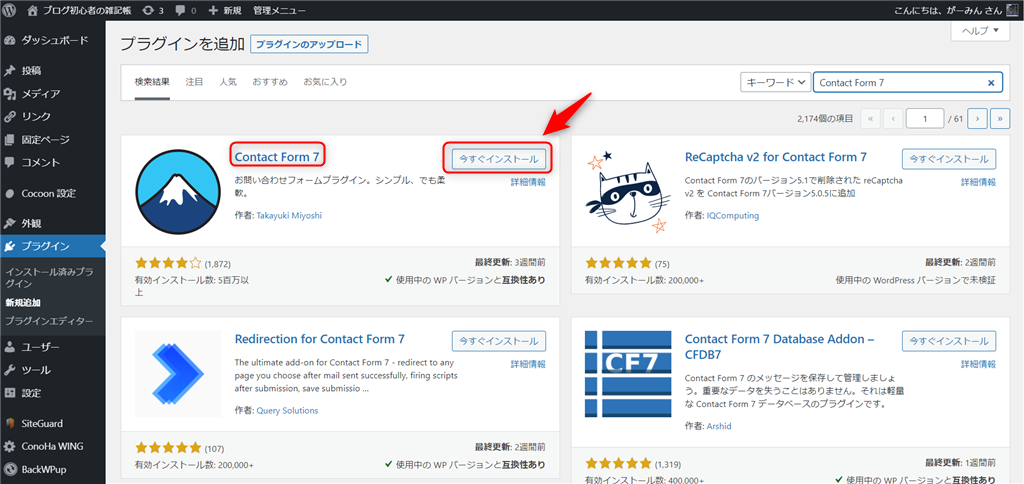Open the comments bubble in admin bar
The image size is (1024, 484).
pos(185,10)
